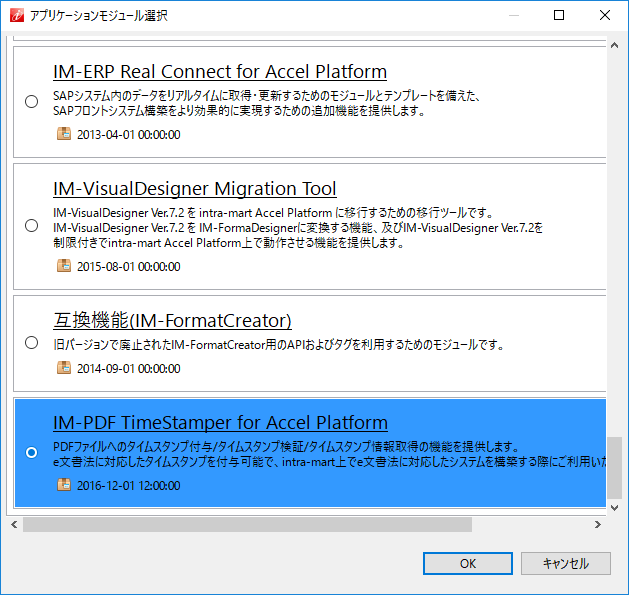Viewport: 629px width, 595px height.
Task: Click package icon beside 2014-09-01 date
Action: pyautogui.click(x=64, y=368)
